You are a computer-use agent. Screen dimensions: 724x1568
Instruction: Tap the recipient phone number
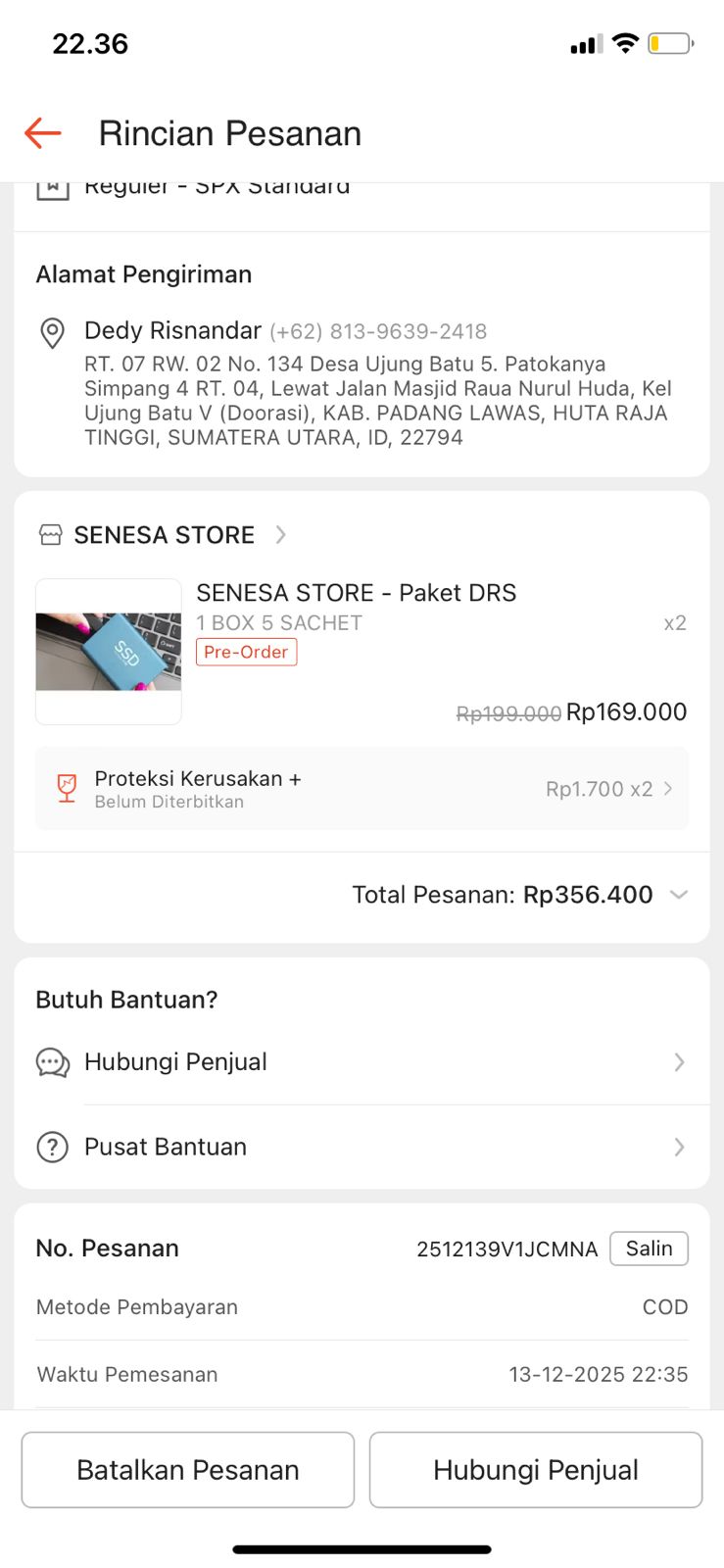coord(378,332)
